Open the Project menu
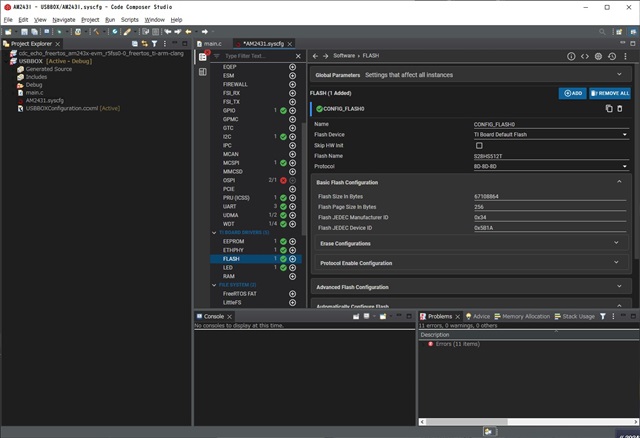The height and width of the screenshot is (438, 640). pyautogui.click(x=90, y=20)
